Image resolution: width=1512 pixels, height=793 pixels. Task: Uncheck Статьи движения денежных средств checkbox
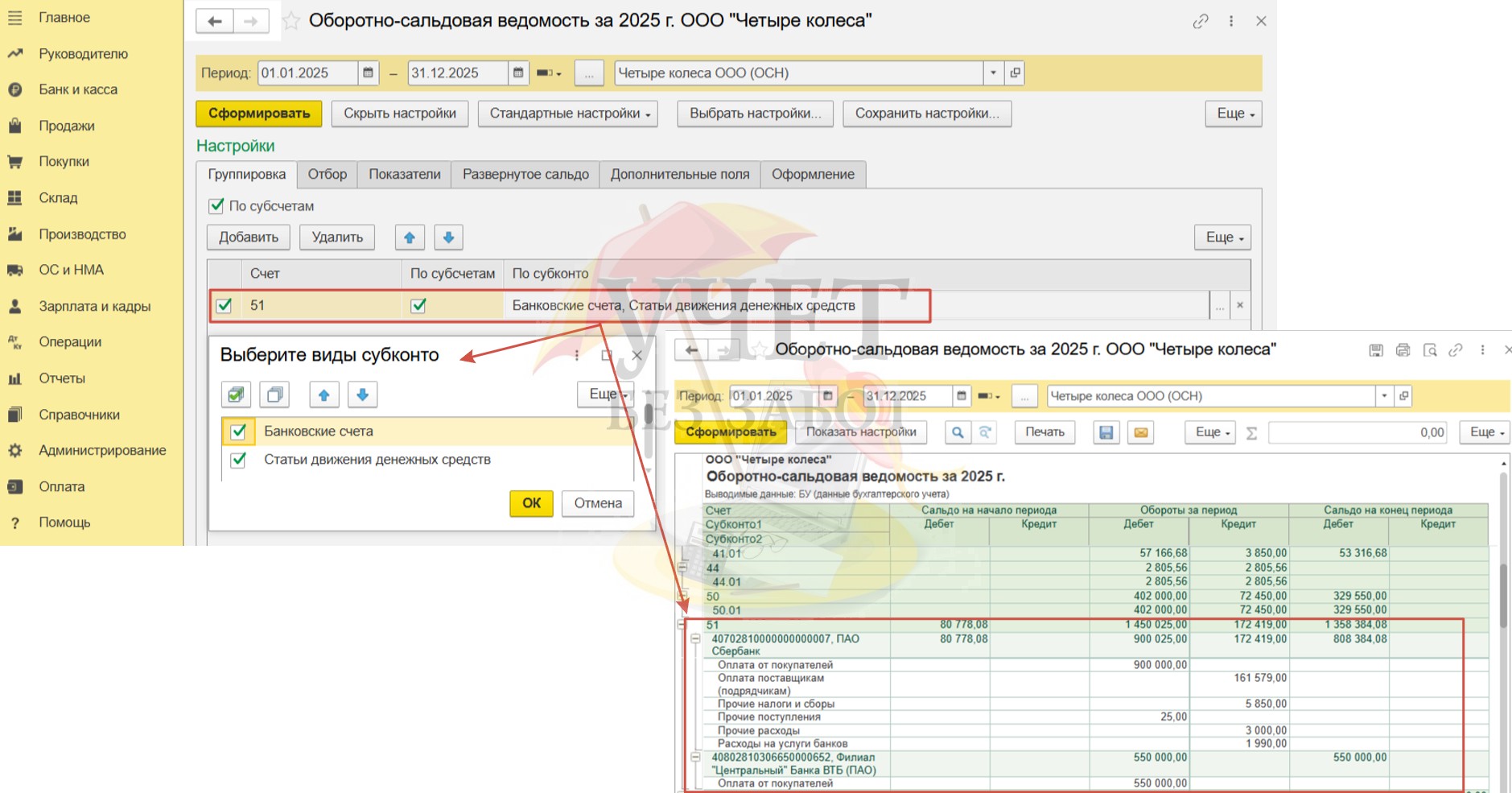click(238, 460)
